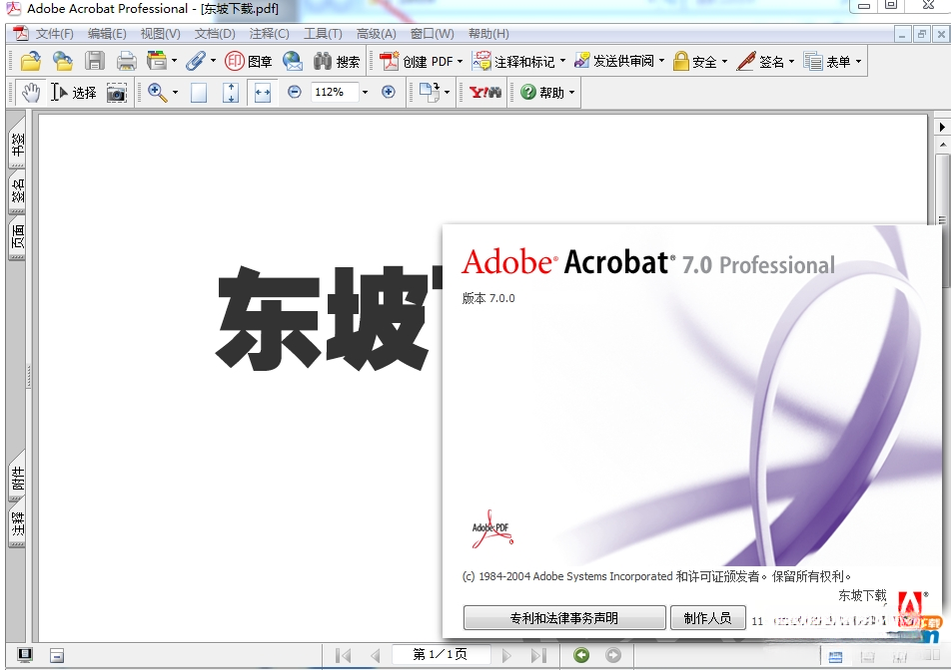Open the 书签 bookmarks side tab
This screenshot has width=951, height=670.
click(x=18, y=144)
